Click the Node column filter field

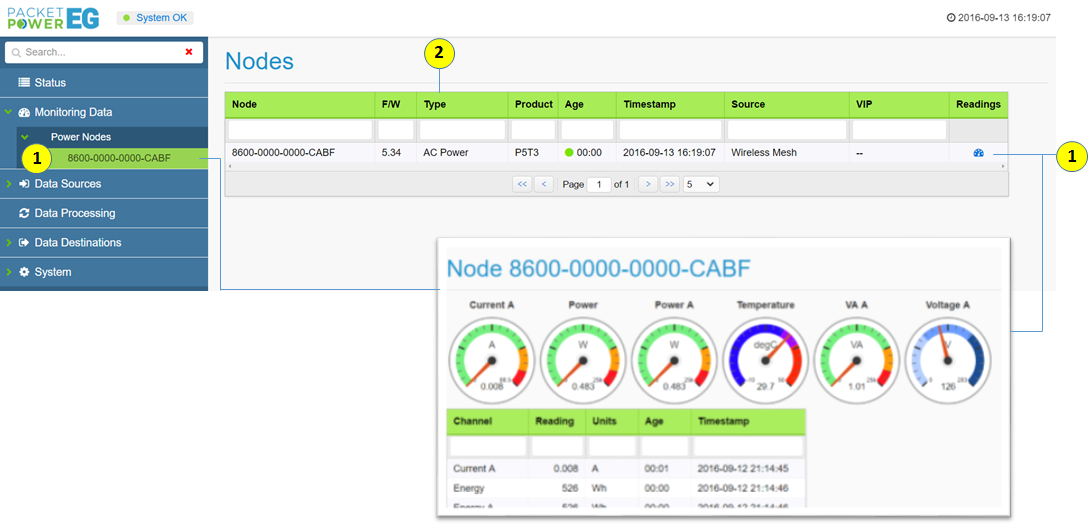click(300, 130)
